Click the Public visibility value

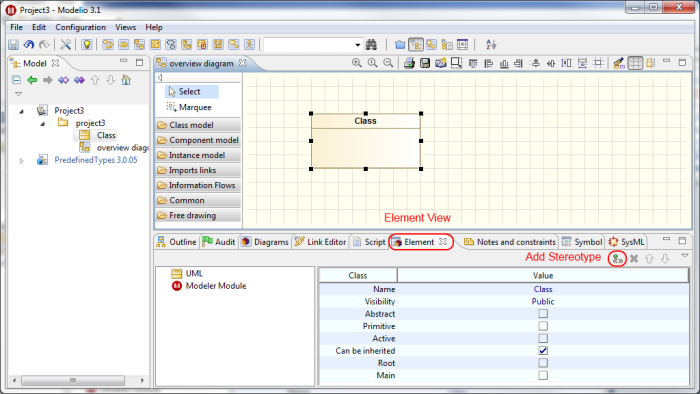pyautogui.click(x=543, y=302)
